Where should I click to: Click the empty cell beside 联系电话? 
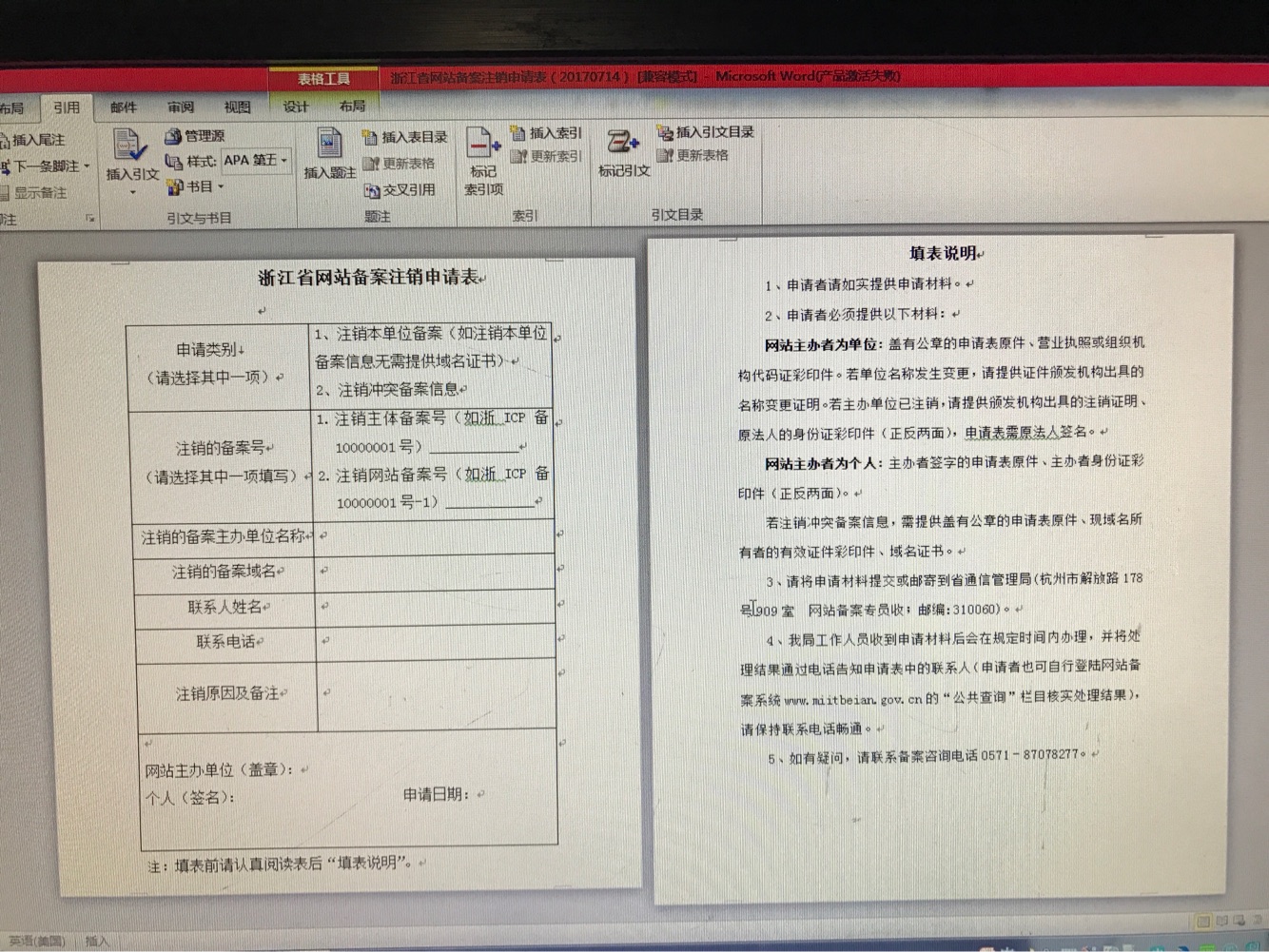[436, 641]
